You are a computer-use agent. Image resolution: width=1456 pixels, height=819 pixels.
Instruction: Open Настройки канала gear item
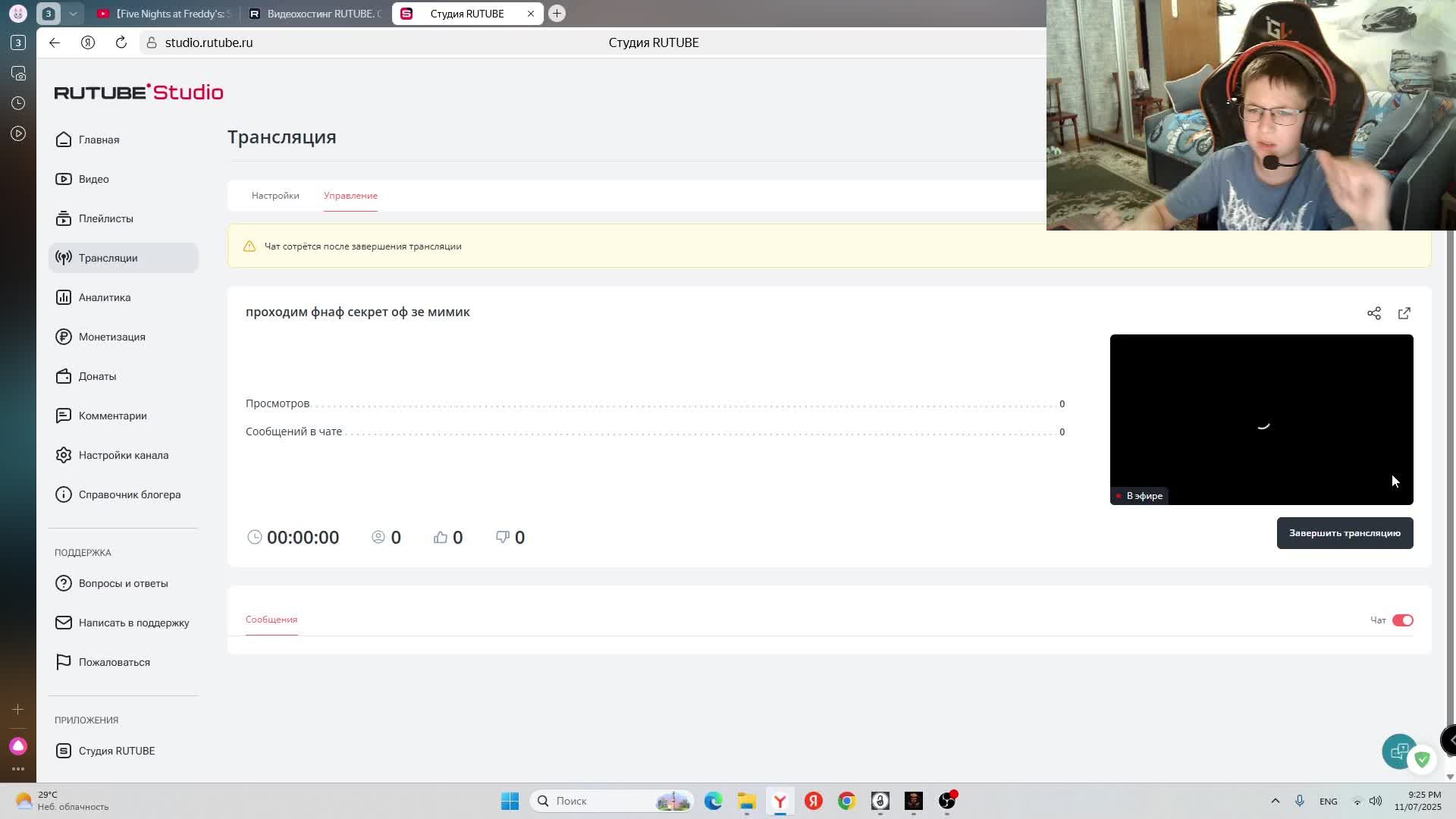click(x=123, y=455)
